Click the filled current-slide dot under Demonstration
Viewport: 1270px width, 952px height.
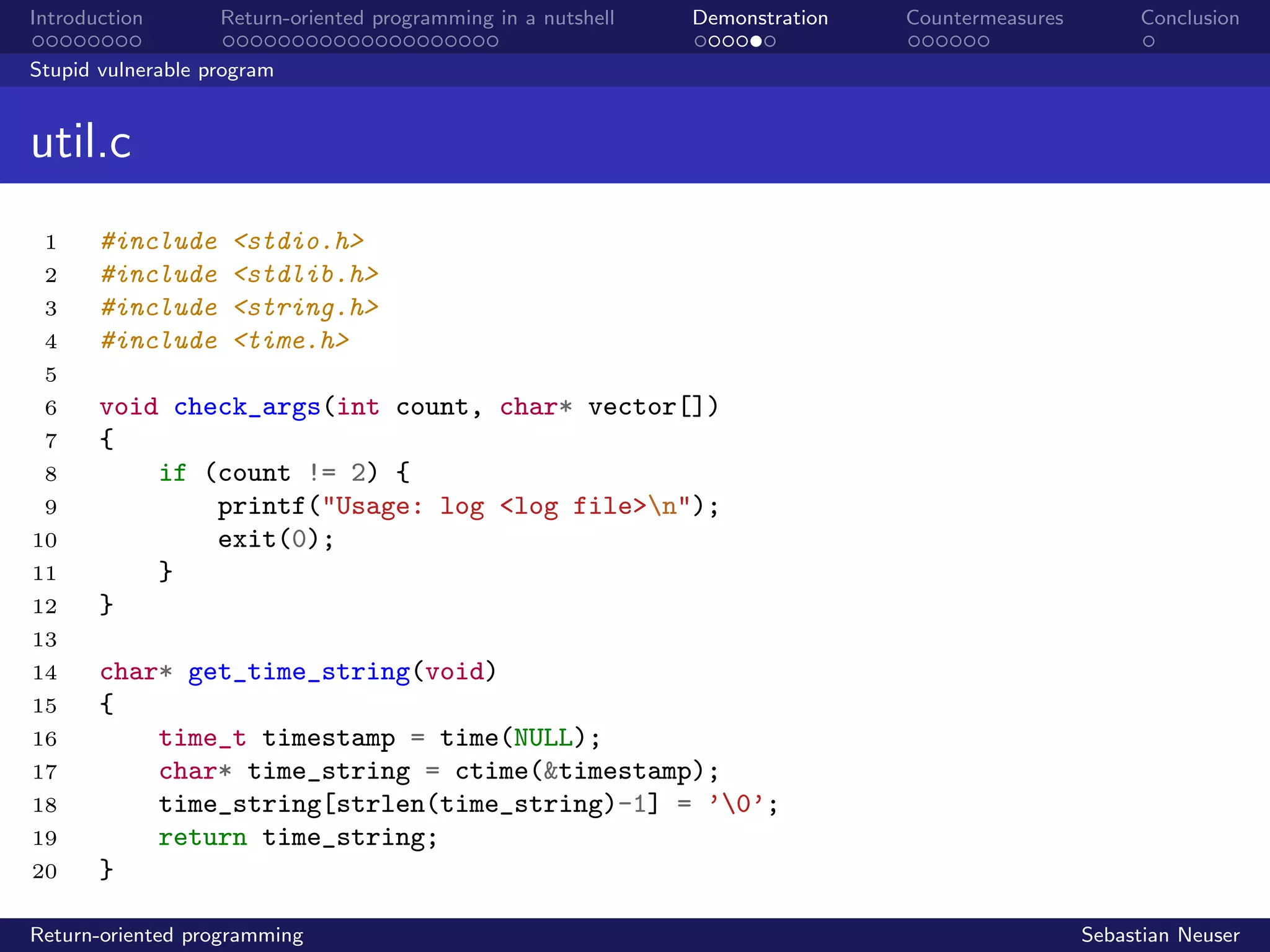[x=756, y=42]
